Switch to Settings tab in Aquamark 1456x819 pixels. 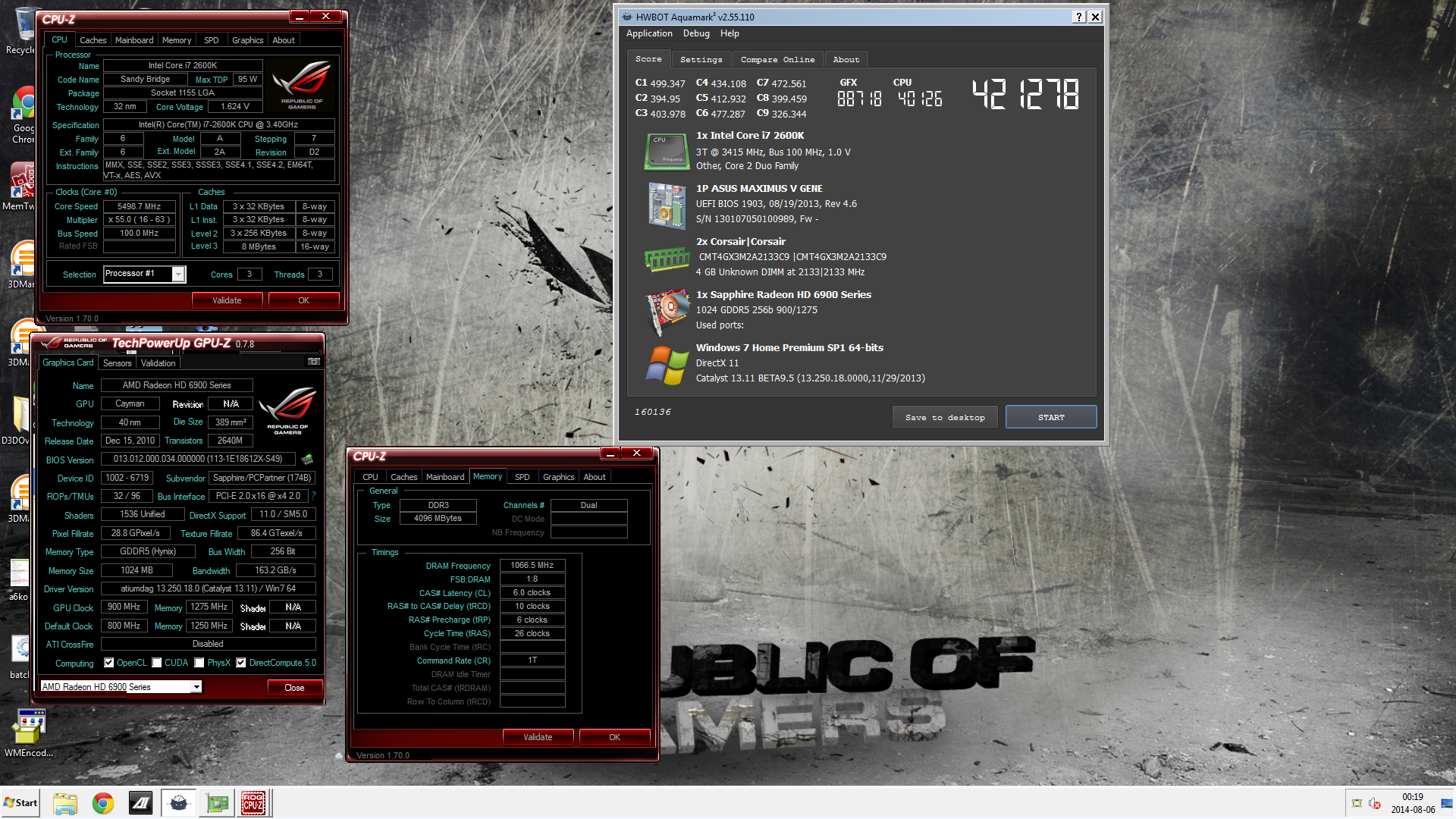tap(701, 59)
